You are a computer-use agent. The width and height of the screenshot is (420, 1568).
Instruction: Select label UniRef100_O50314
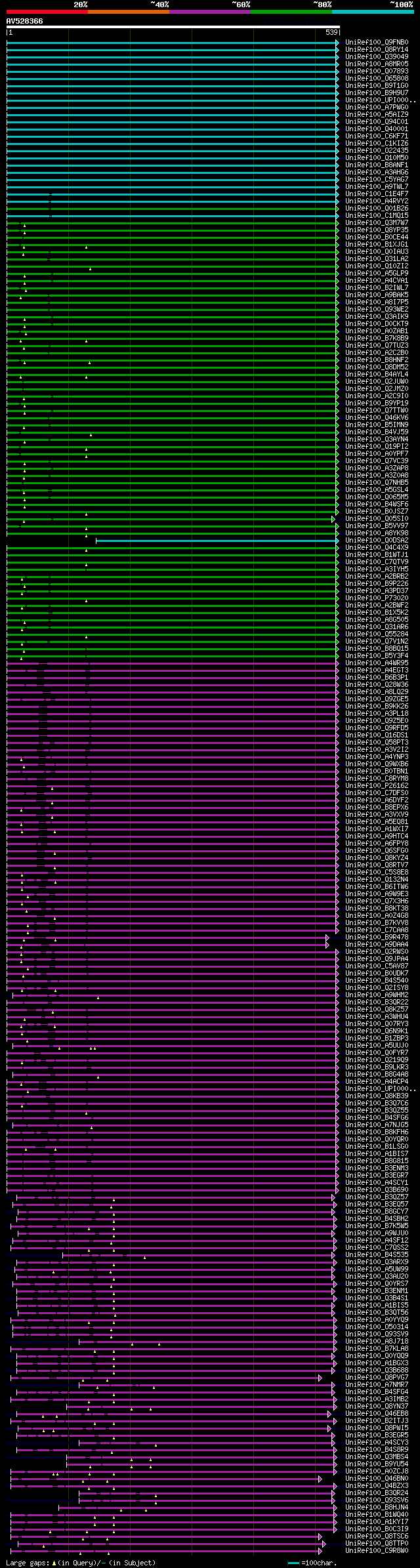377,1327
